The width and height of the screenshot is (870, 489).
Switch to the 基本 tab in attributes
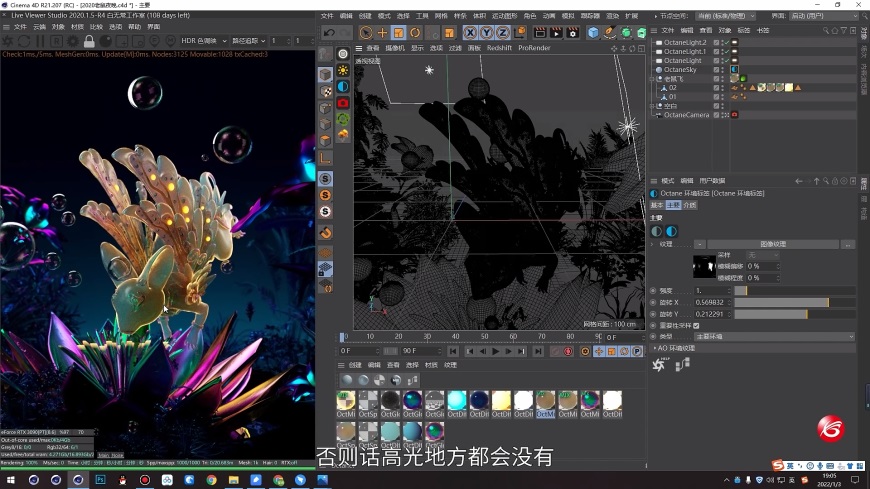(x=656, y=205)
